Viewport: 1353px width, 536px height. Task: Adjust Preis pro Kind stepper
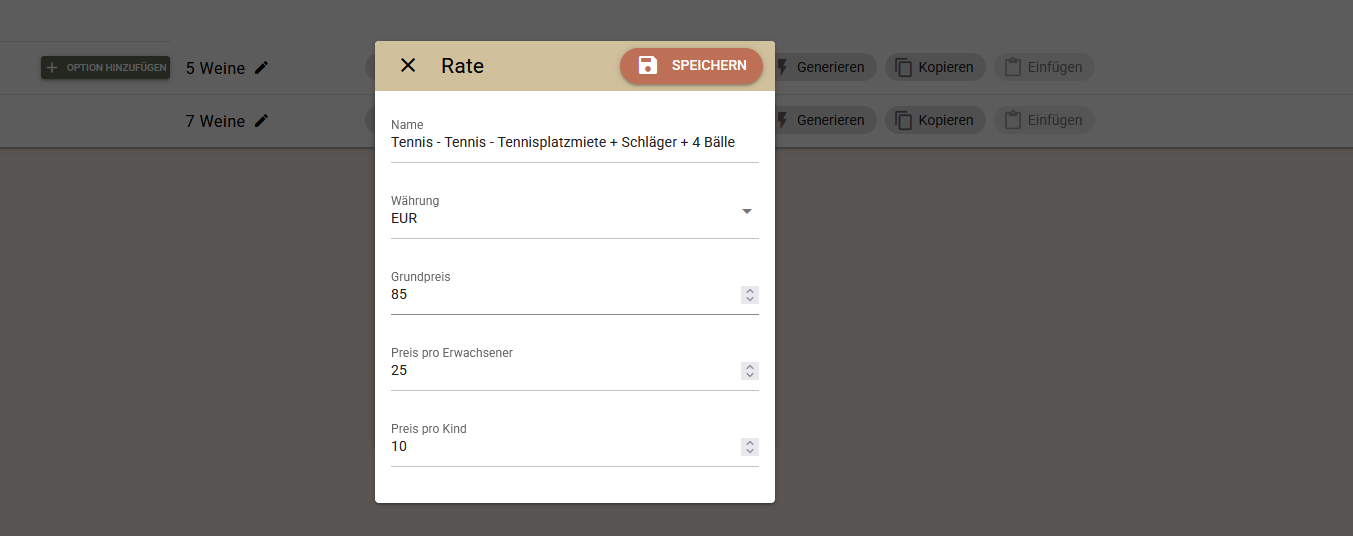coord(750,447)
